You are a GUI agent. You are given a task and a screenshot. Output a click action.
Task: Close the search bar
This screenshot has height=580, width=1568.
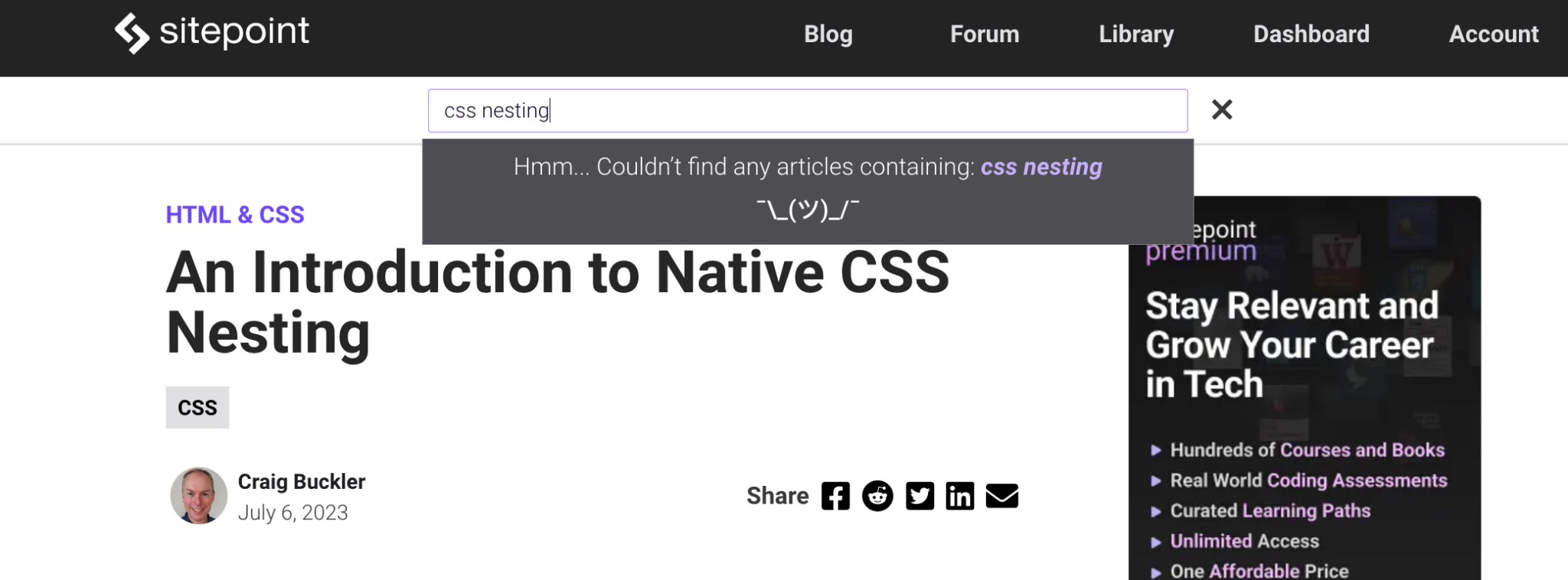pos(1222,110)
